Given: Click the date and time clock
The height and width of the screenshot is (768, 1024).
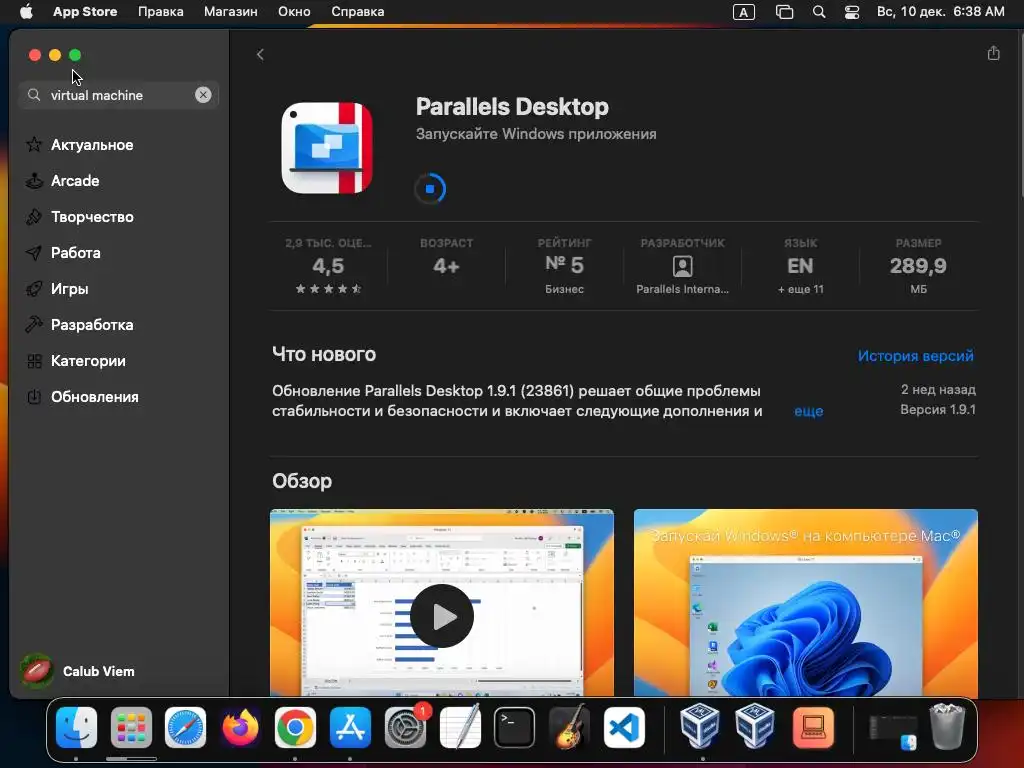Looking at the screenshot, I should (x=940, y=12).
